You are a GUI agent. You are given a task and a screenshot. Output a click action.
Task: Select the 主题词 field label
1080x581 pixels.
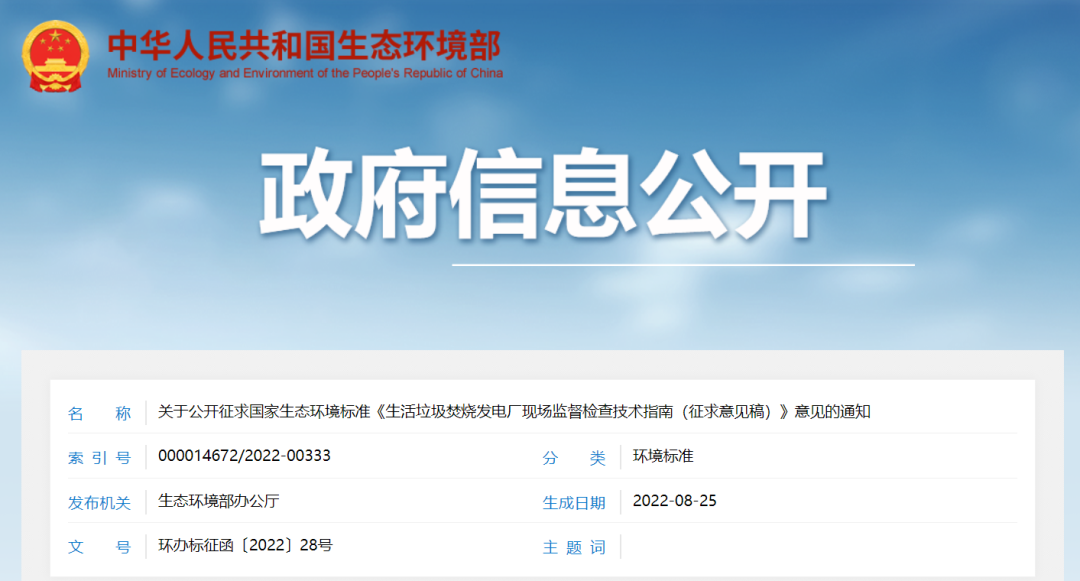pyautogui.click(x=574, y=547)
